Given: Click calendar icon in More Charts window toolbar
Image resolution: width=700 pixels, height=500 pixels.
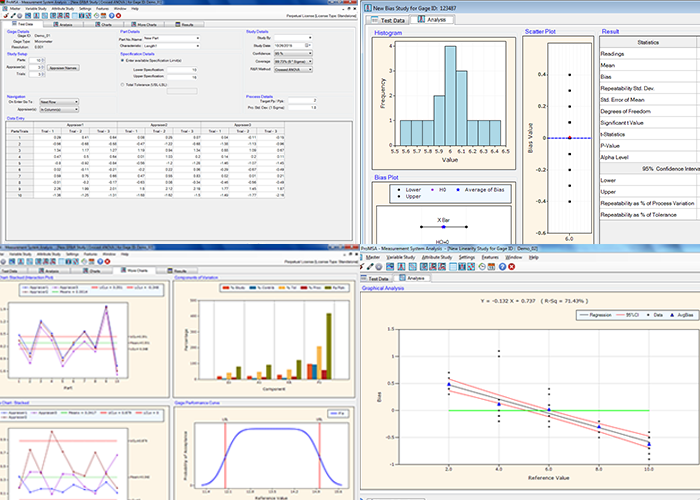Looking at the screenshot, I should click(x=92, y=262).
